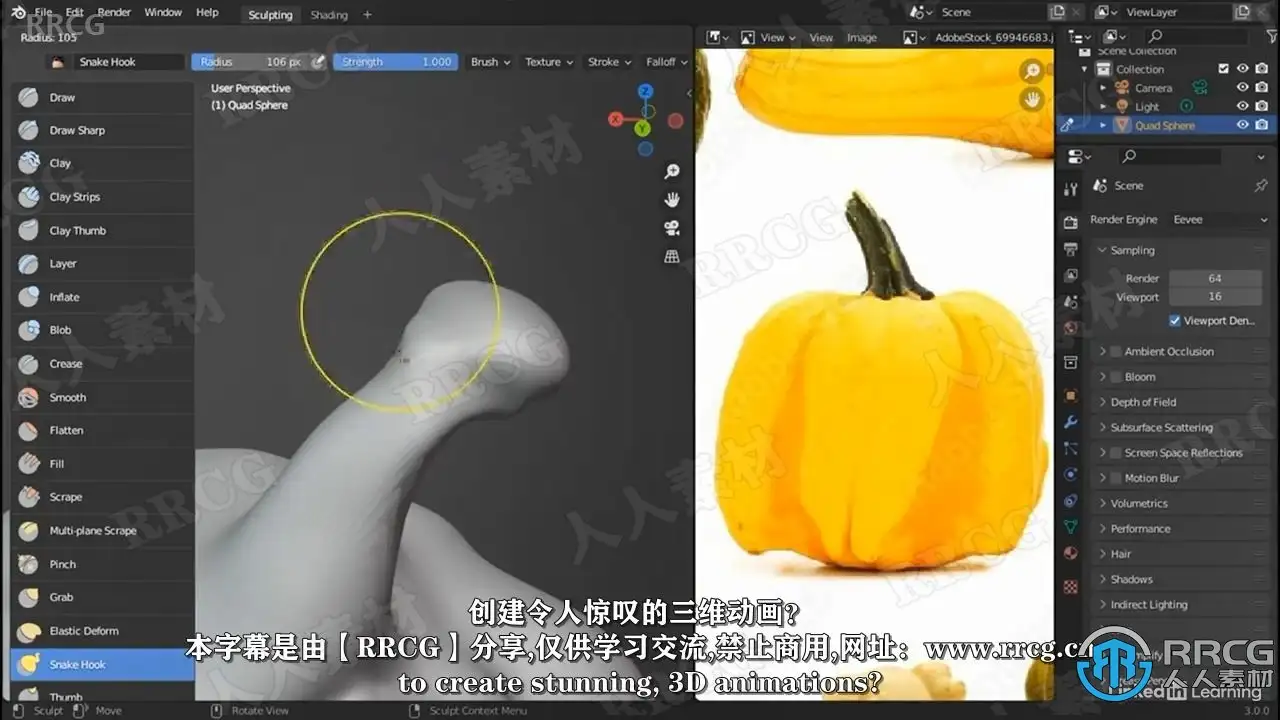The height and width of the screenshot is (720, 1280).
Task: Add a new workspace with plus button
Action: 367,15
